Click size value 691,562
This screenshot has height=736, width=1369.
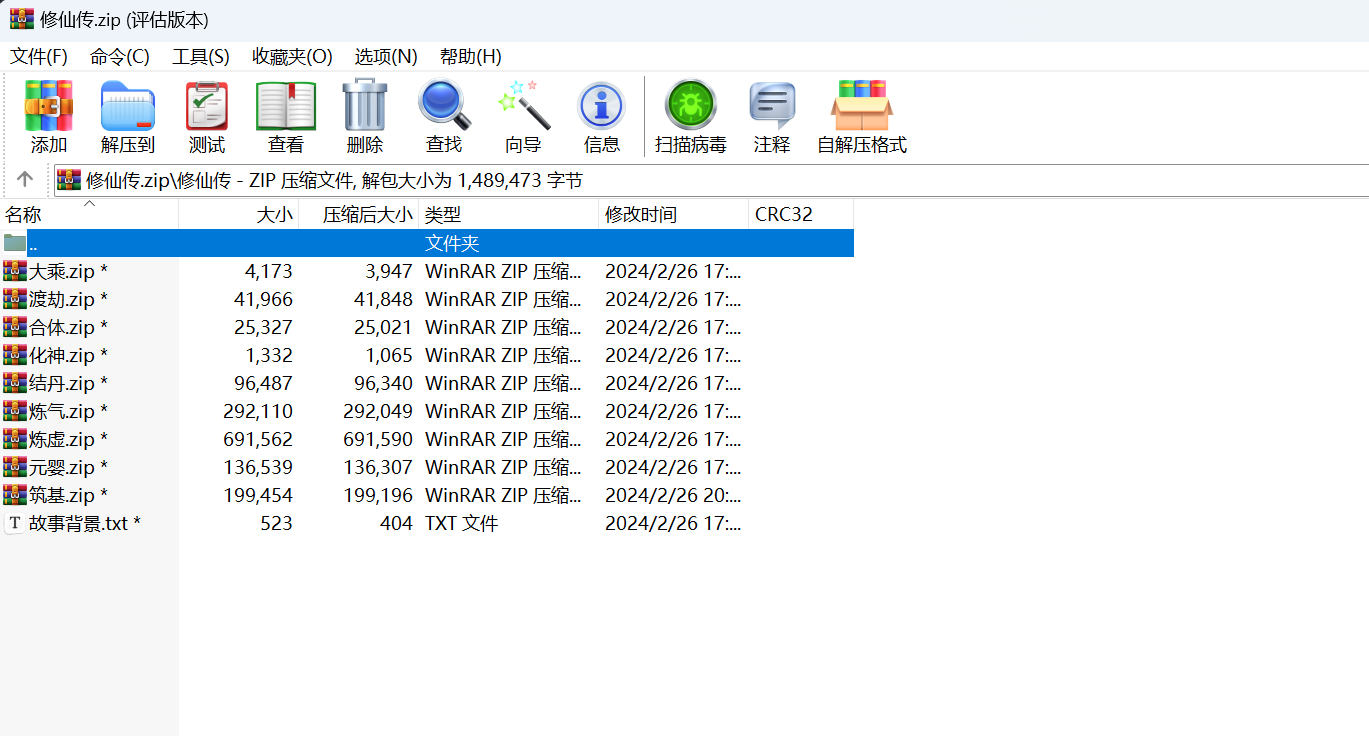pos(259,439)
